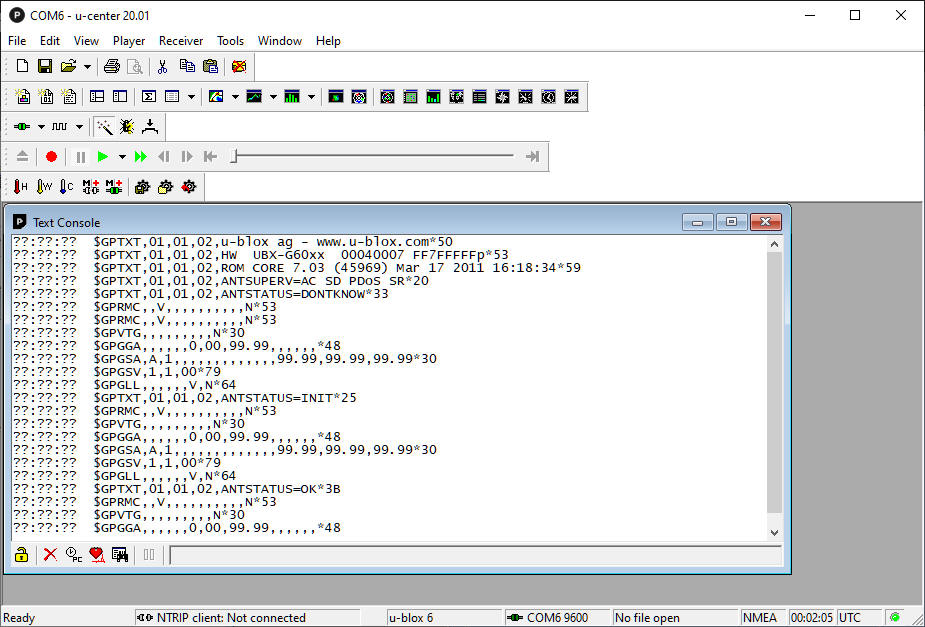Click the download-arrow icon beside the bug
The height and width of the screenshot is (627, 925).
click(x=150, y=126)
